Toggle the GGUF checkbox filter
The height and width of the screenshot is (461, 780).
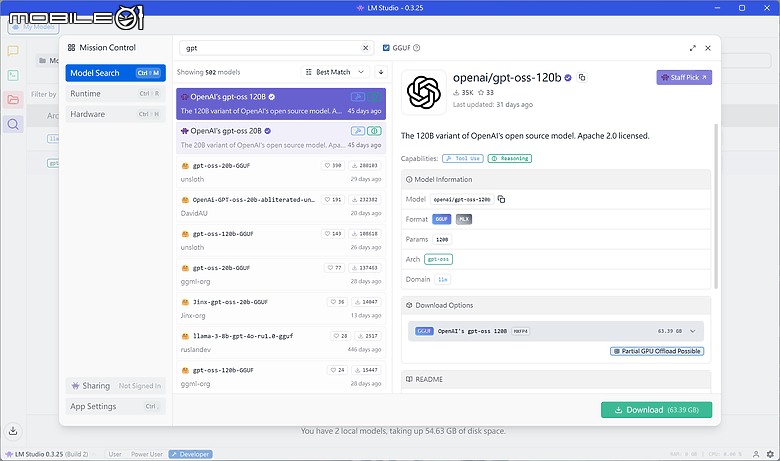386,48
